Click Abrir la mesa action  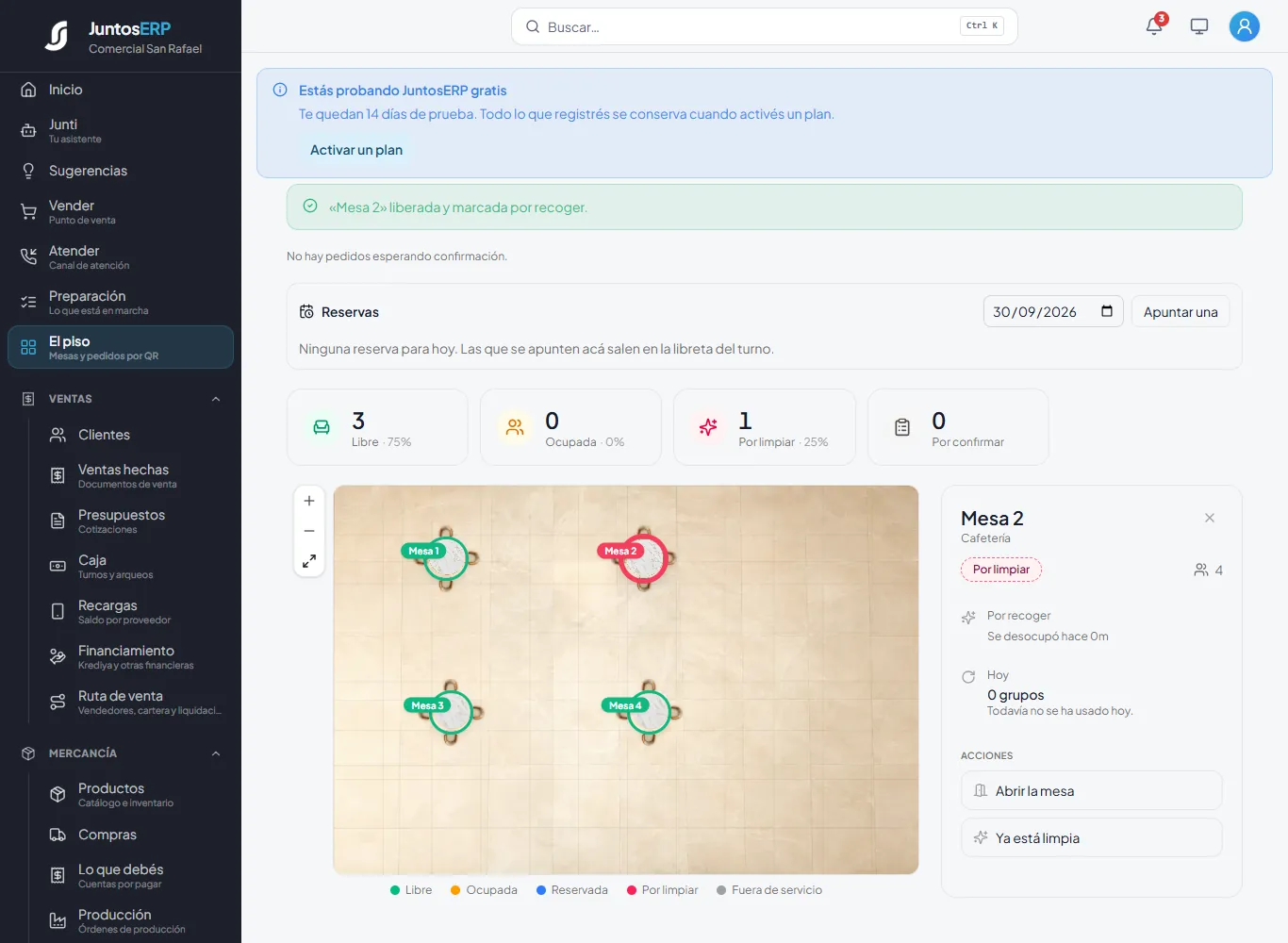click(1092, 790)
